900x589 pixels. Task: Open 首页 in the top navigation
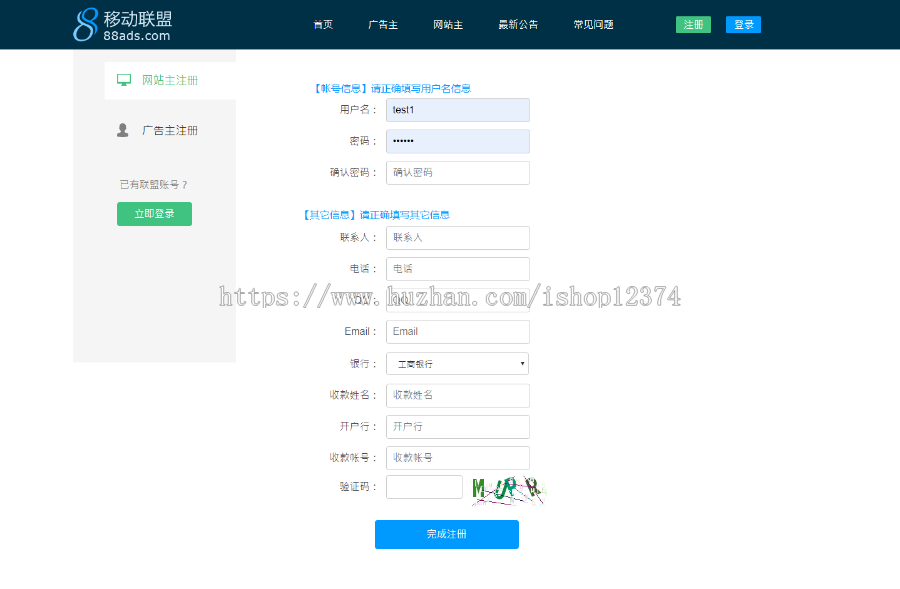322,25
